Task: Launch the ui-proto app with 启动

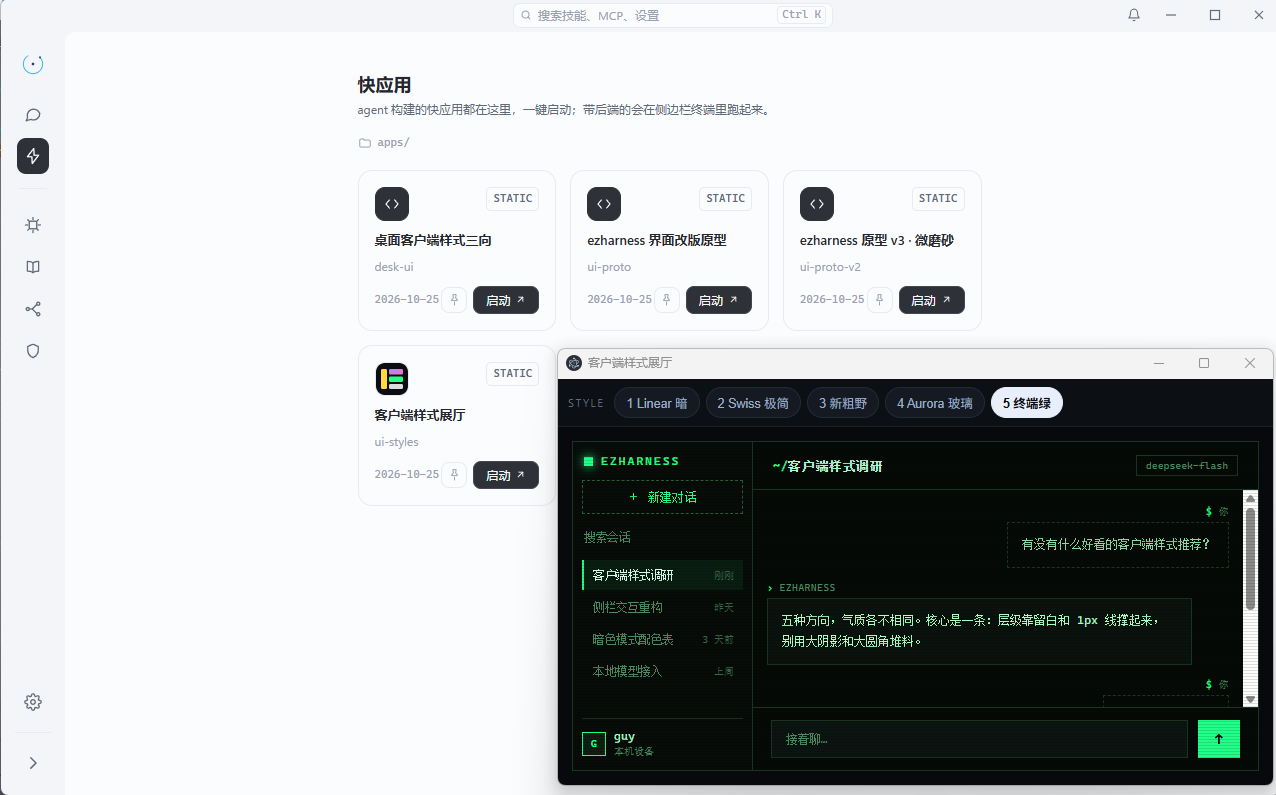Action: [719, 300]
